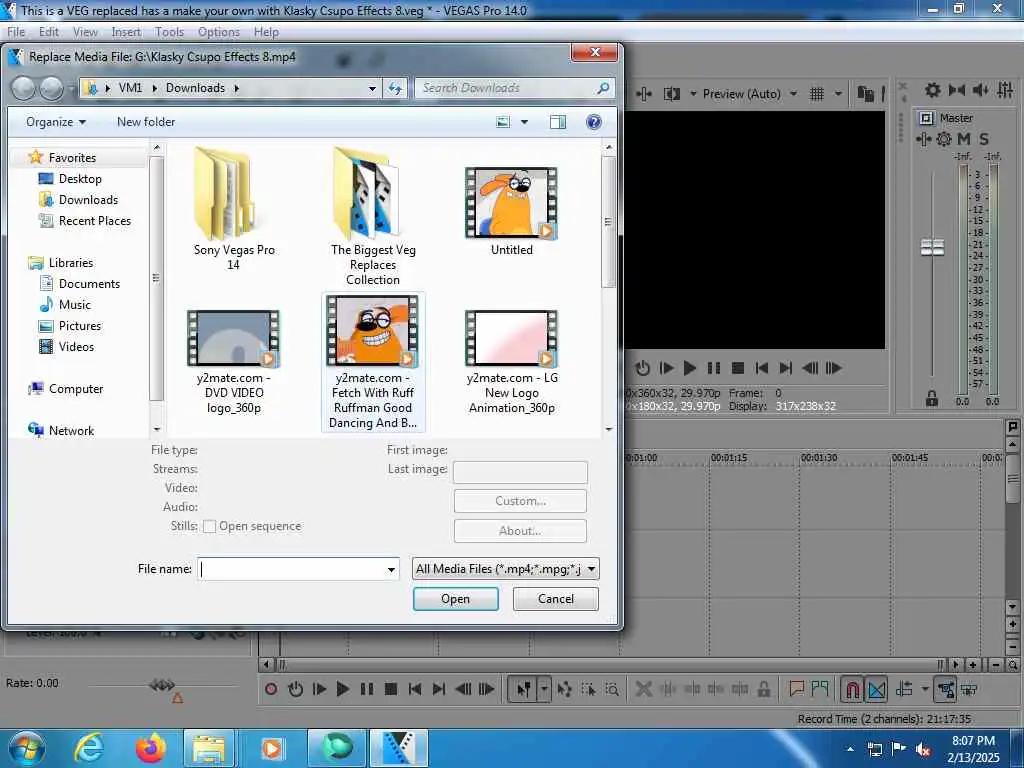Screen dimensions: 1024x768
Task: Click Play From Start in Video Preview
Action: [666, 368]
